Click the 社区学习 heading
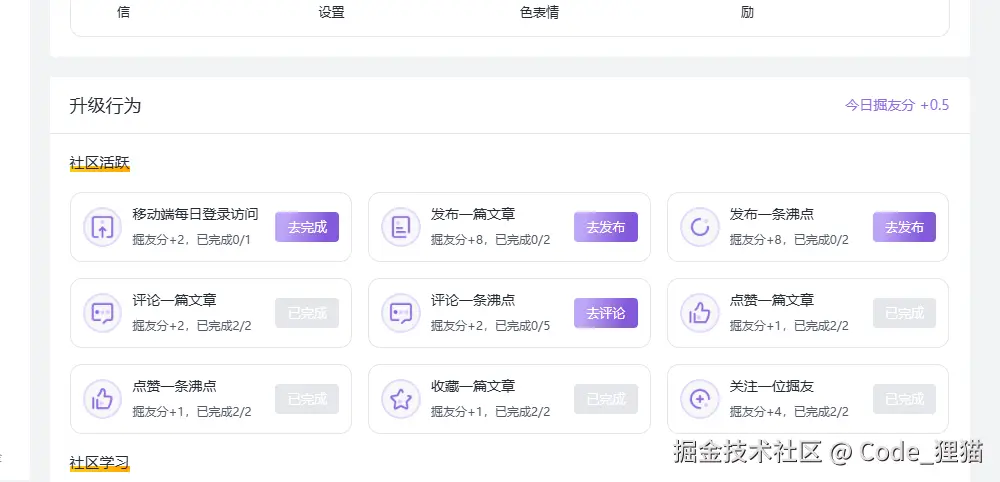1000x482 pixels. 99,462
